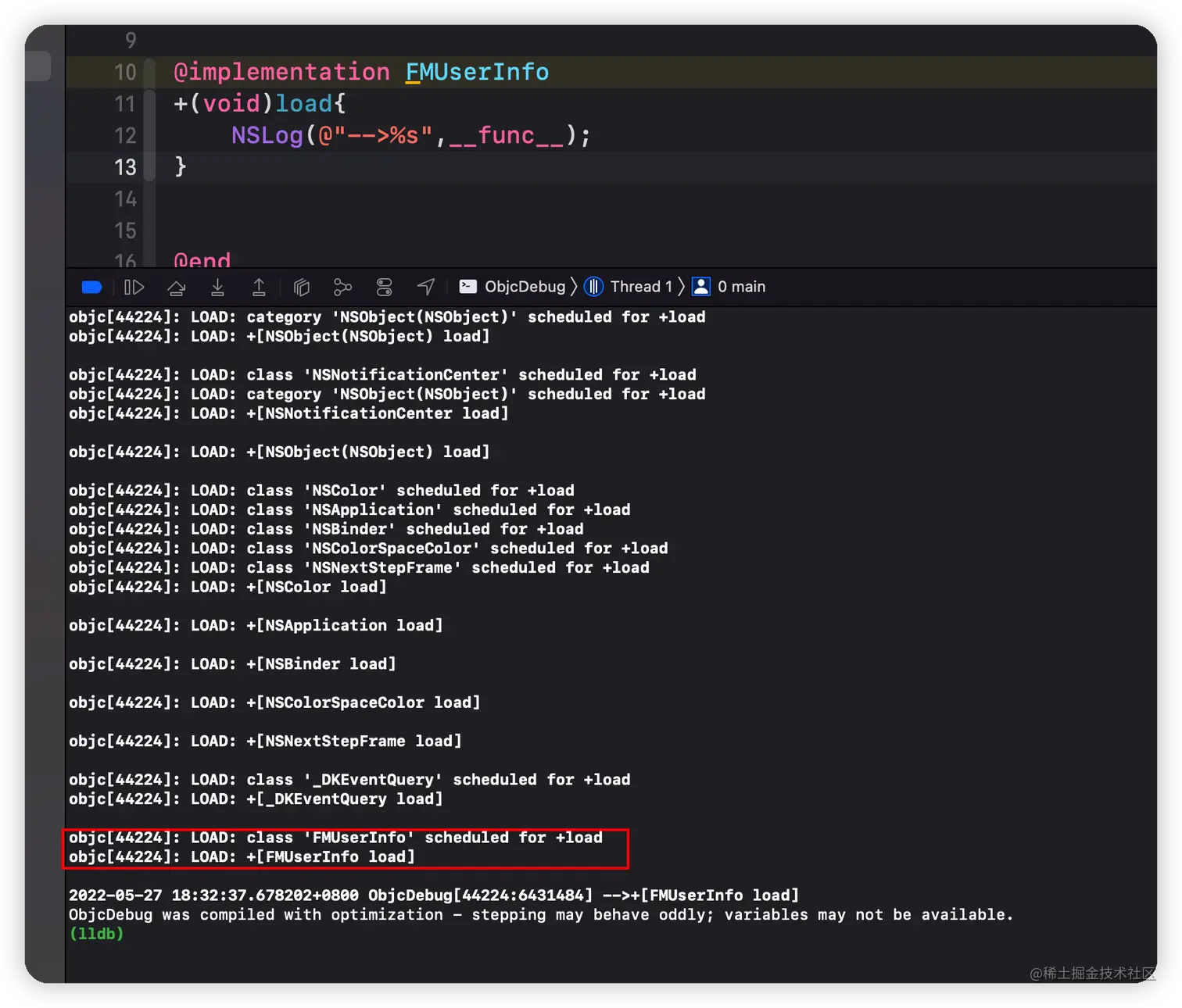Select the '0 main' stack frame
Screen dimensions: 1182x1008
(741, 287)
